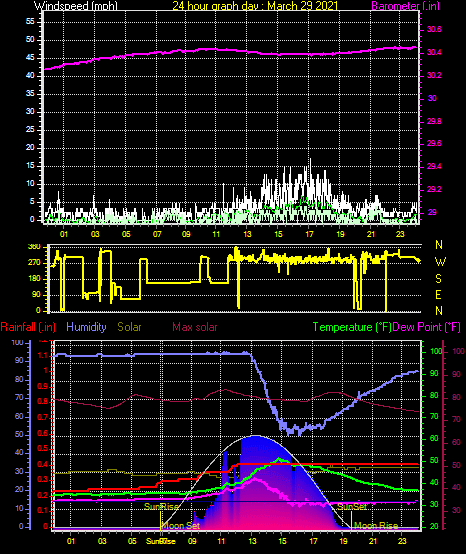The height and width of the screenshot is (554, 466).
Task: Click the 29.2 barometer scale value
Action: click(x=434, y=189)
